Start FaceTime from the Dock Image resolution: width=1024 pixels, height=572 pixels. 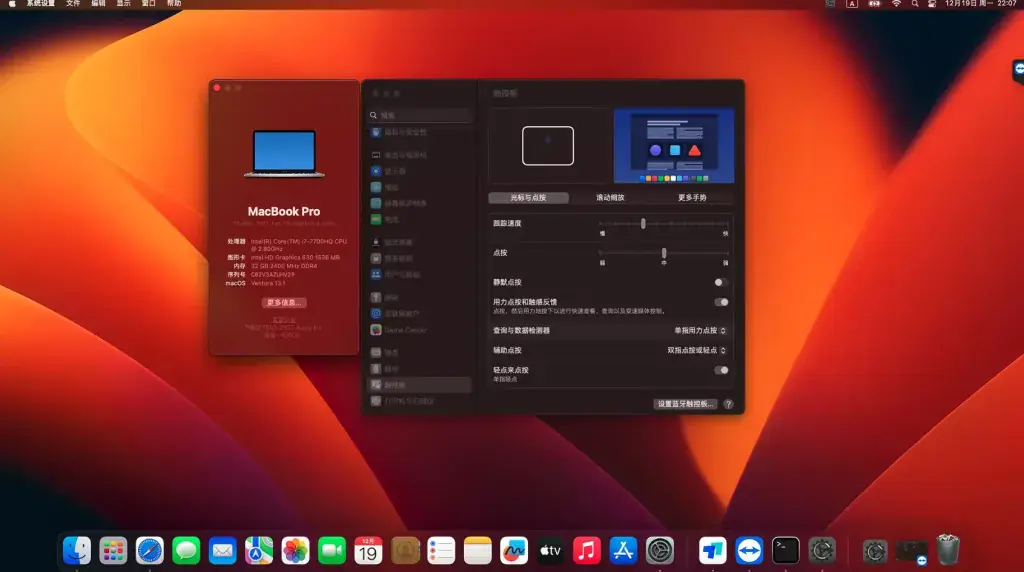[x=332, y=550]
